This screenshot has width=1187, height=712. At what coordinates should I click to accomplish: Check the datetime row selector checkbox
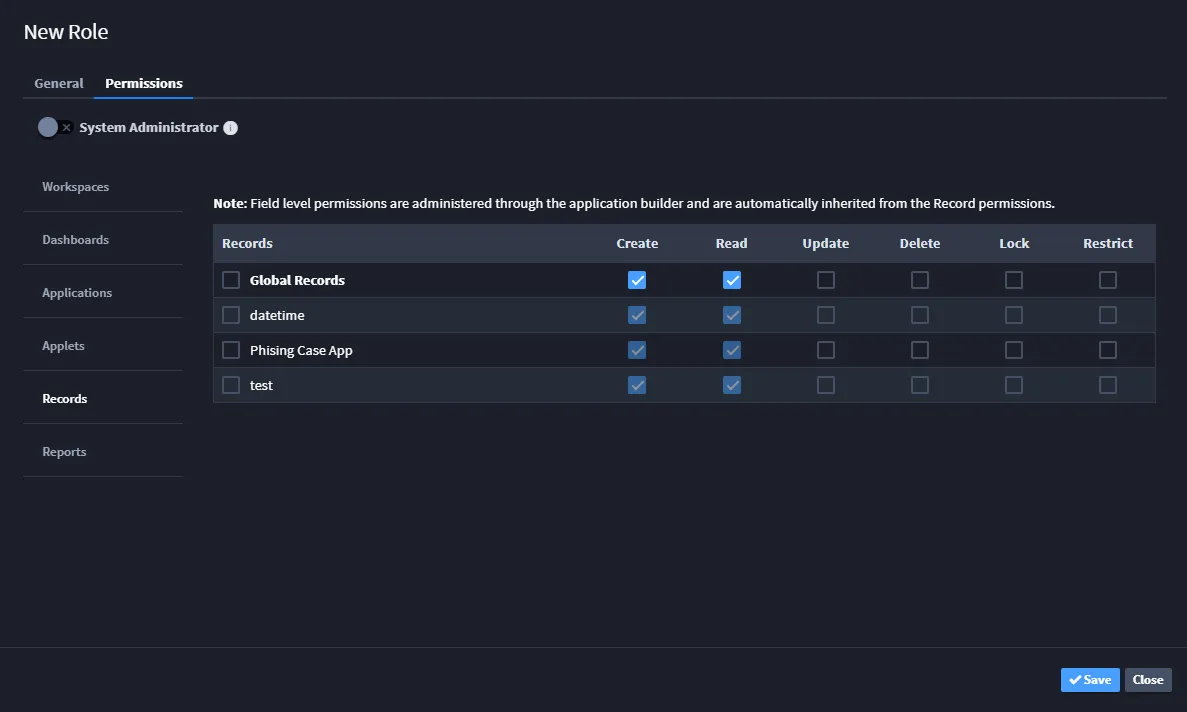coord(231,315)
